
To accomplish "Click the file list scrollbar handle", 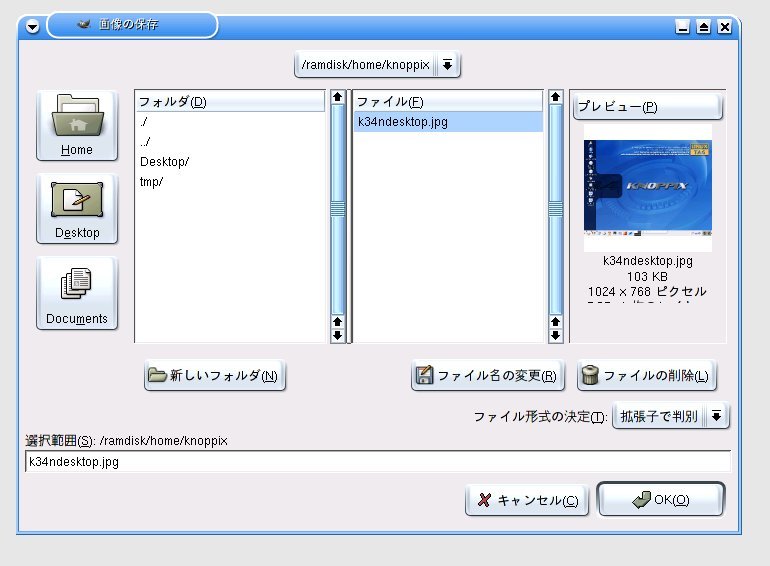I will tap(555, 209).
